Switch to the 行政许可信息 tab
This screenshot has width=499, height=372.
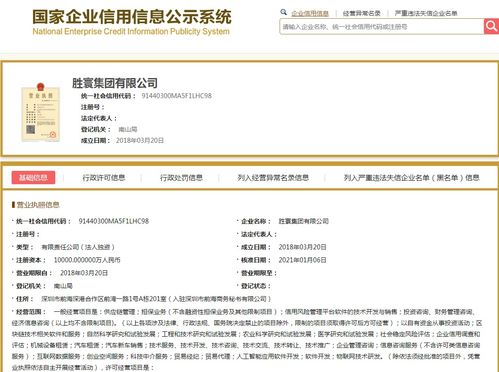pyautogui.click(x=104, y=178)
